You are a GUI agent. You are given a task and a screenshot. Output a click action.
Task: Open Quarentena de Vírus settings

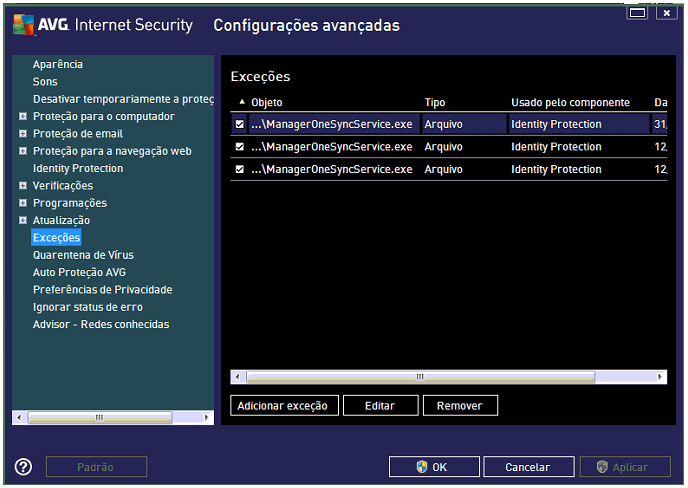pyautogui.click(x=83, y=255)
